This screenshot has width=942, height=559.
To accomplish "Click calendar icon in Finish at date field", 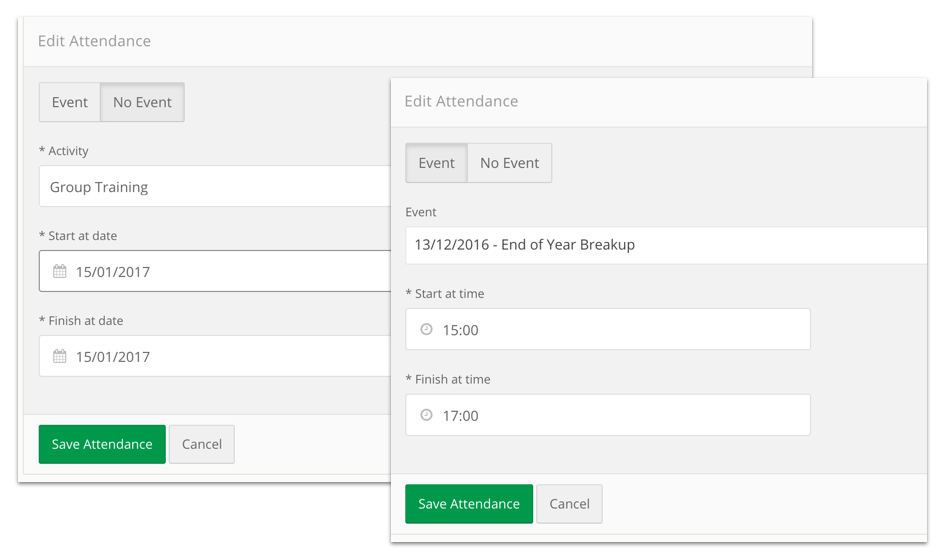I will tap(59, 356).
